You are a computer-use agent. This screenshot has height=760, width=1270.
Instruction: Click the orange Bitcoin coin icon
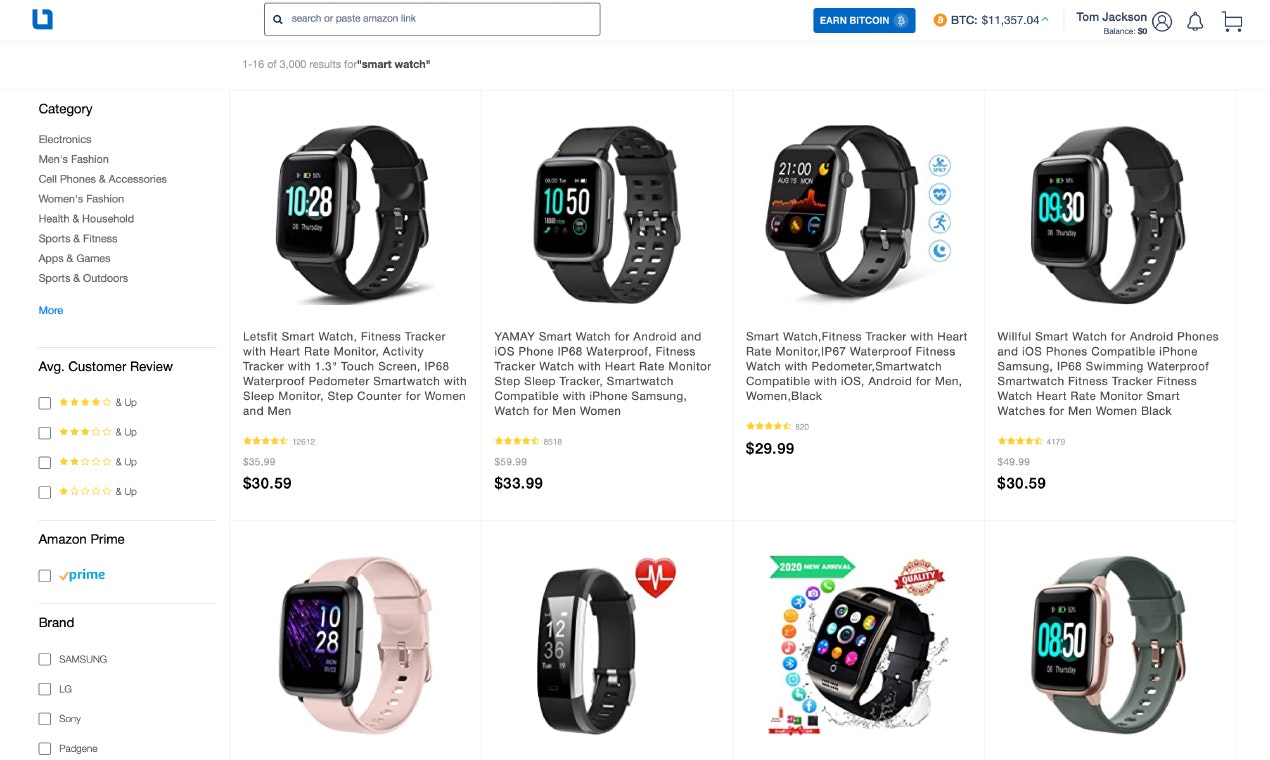939,20
